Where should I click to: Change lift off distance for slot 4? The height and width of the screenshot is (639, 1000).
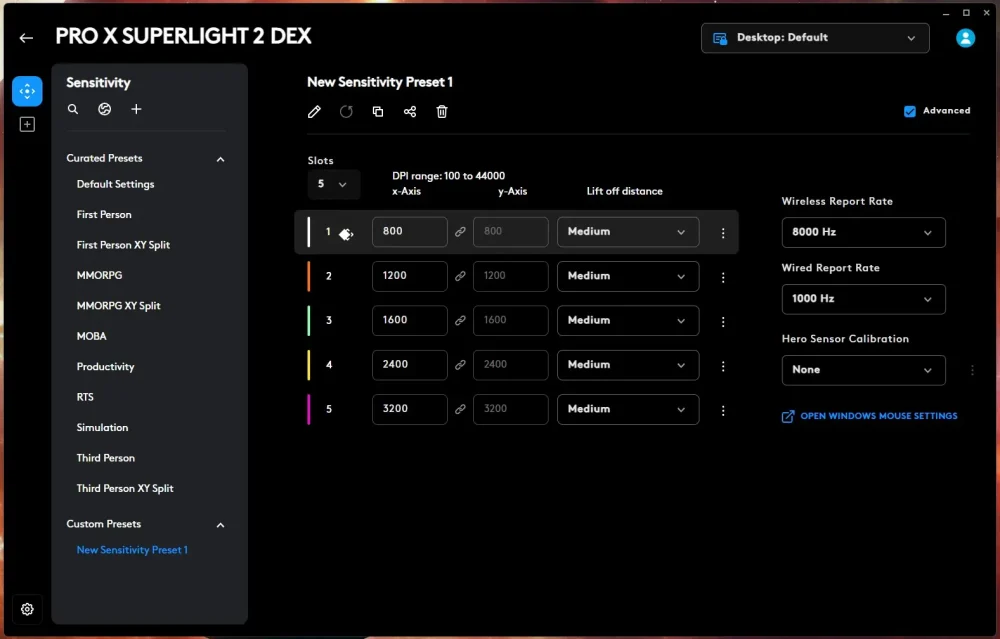628,365
